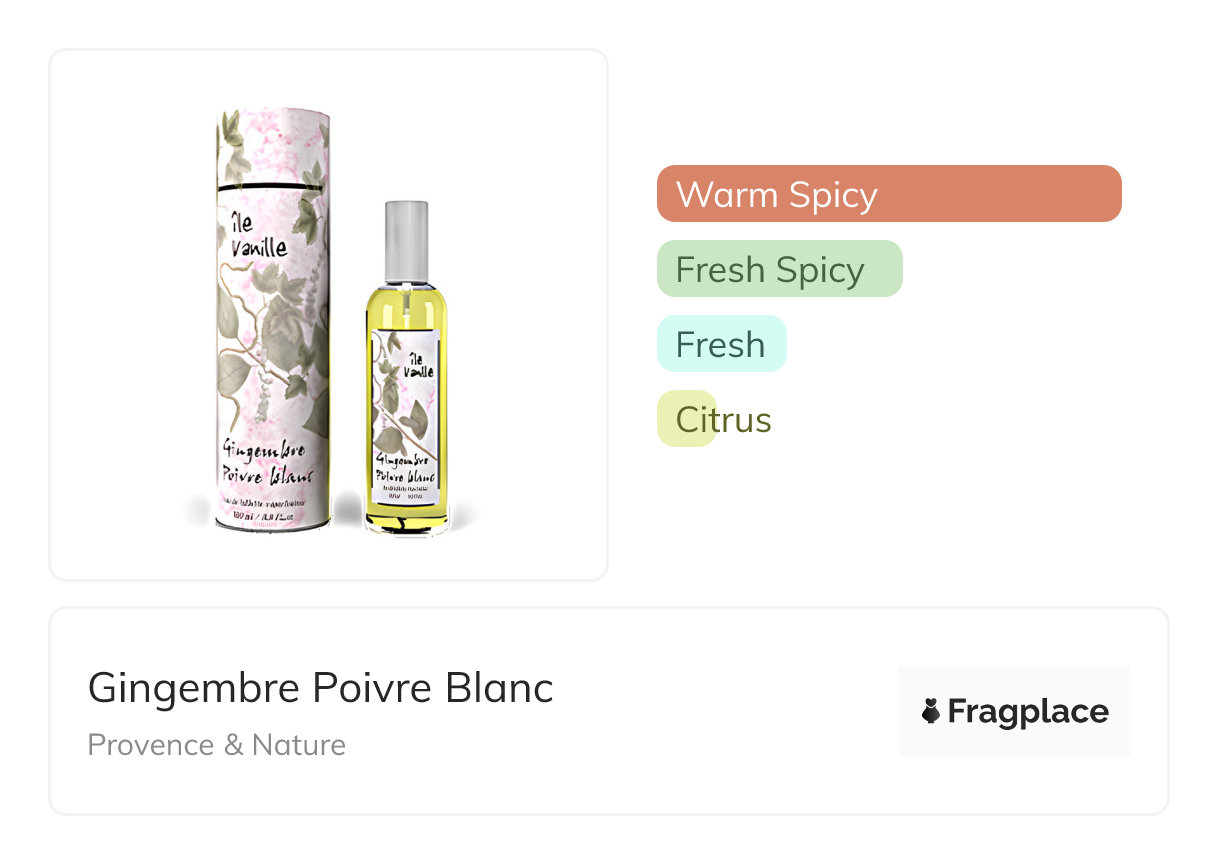Click the white label on the bottle
Image resolution: width=1218 pixels, height=864 pixels.
406,420
